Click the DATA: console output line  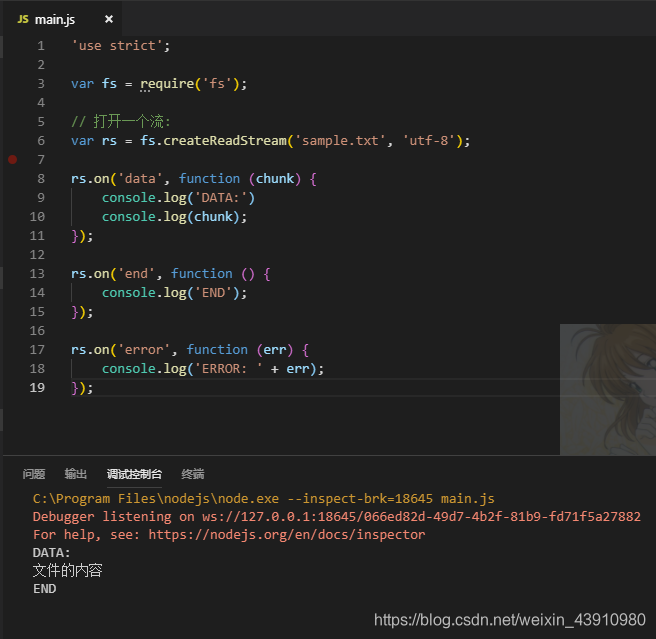pos(51,553)
